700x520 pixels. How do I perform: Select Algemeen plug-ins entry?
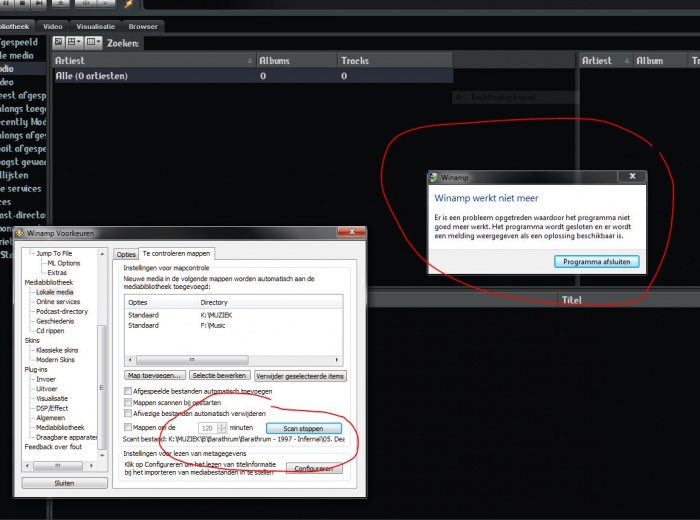pyautogui.click(x=50, y=418)
